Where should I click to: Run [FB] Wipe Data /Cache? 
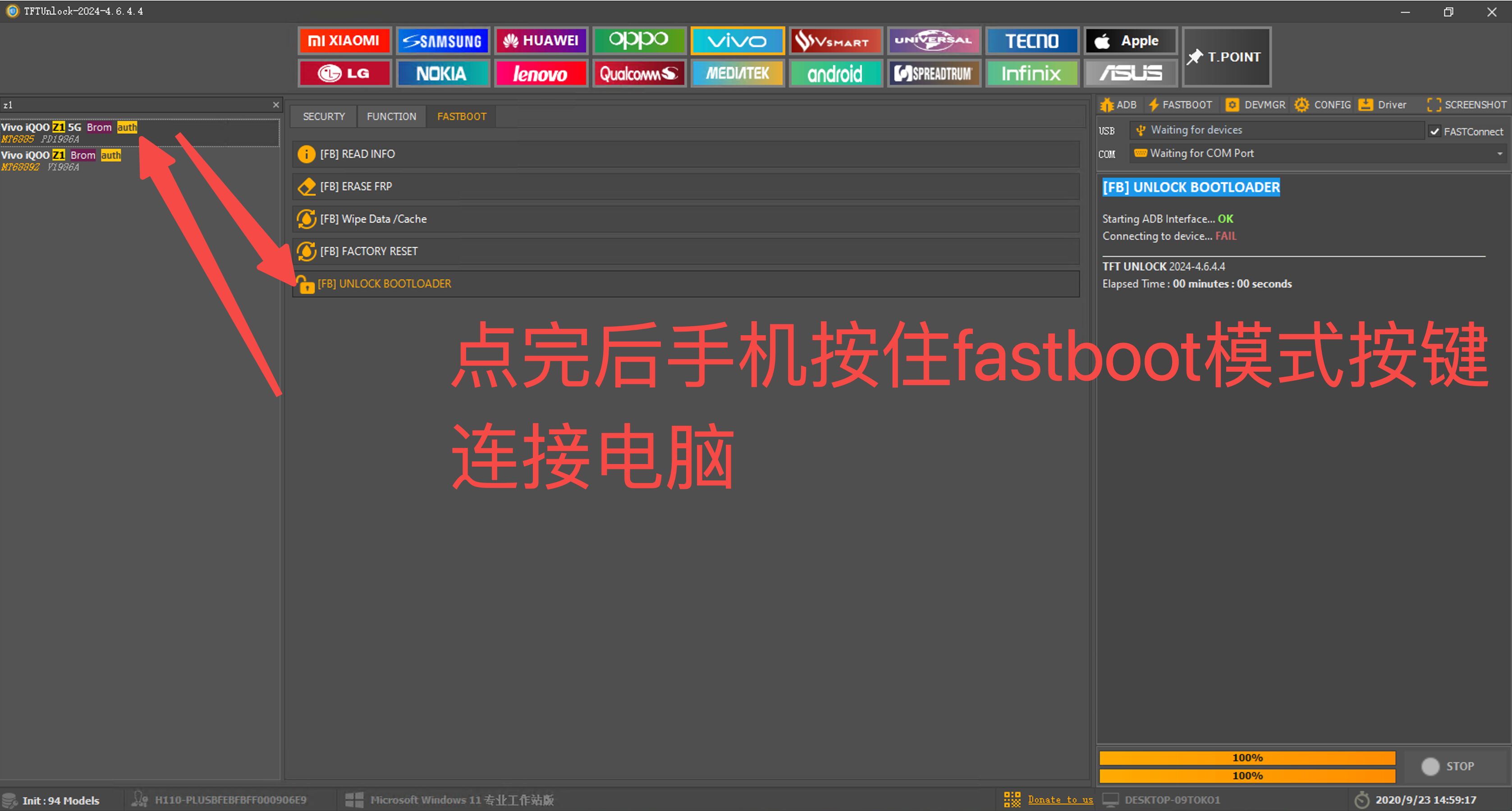[x=686, y=219]
